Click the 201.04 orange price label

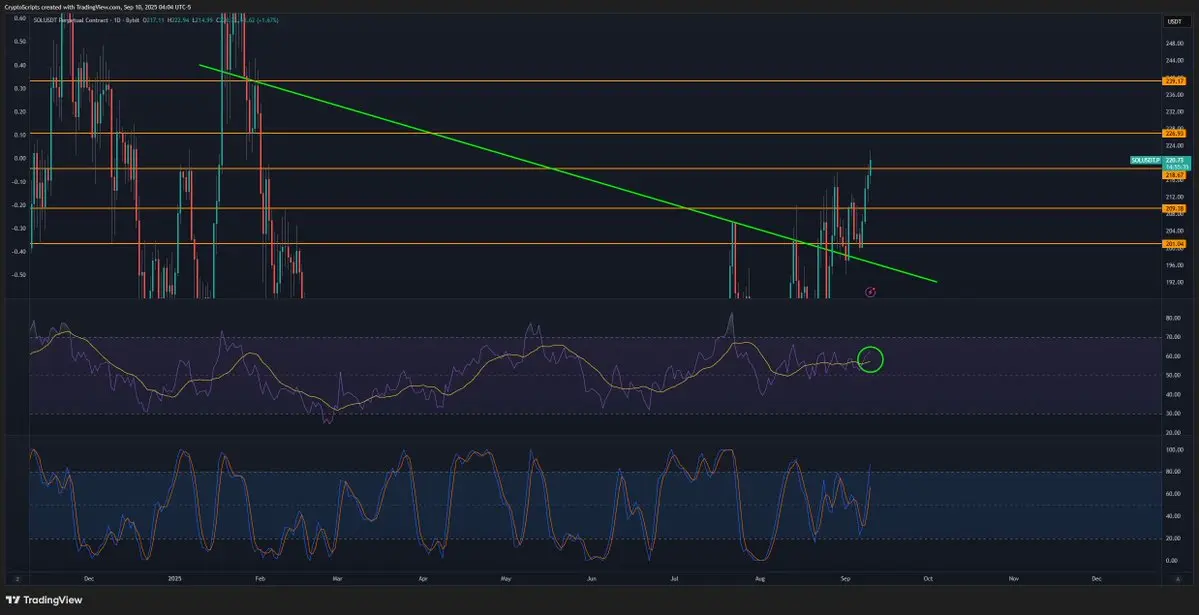[1174, 244]
